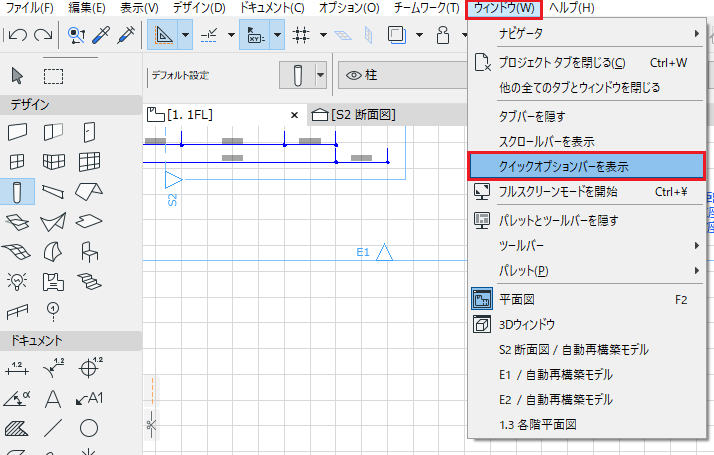Toggle Snap Guides checkmark button
This screenshot has height=455, width=714.
(x=209, y=35)
